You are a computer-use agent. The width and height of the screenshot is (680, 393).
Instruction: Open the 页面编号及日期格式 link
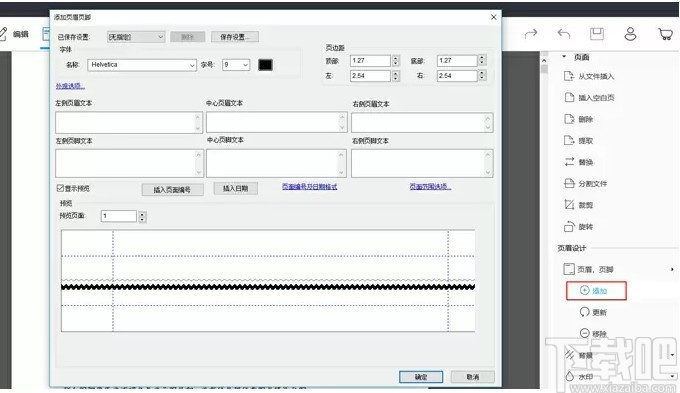[x=309, y=187]
